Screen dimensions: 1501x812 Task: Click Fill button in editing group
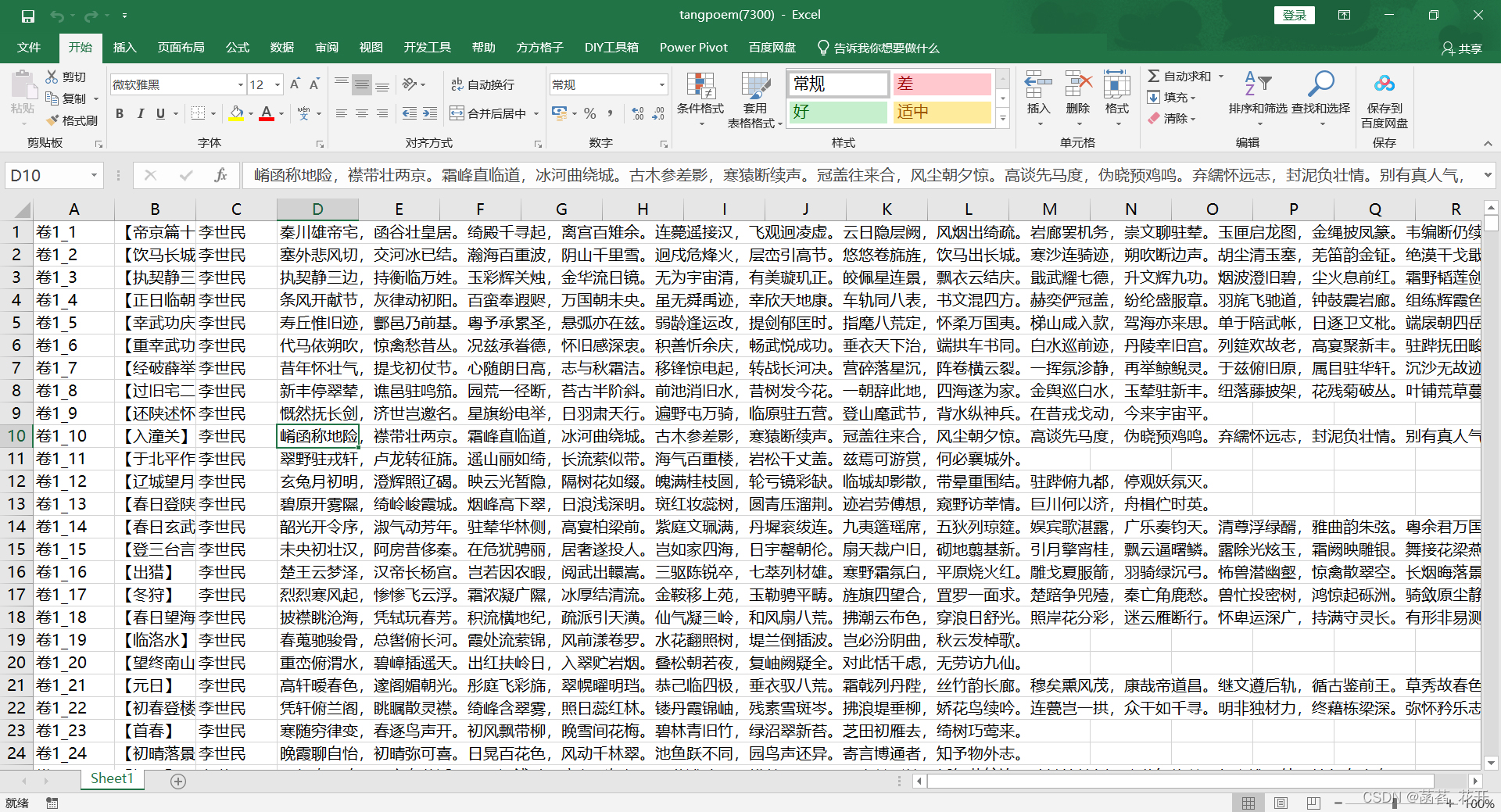click(x=1171, y=97)
